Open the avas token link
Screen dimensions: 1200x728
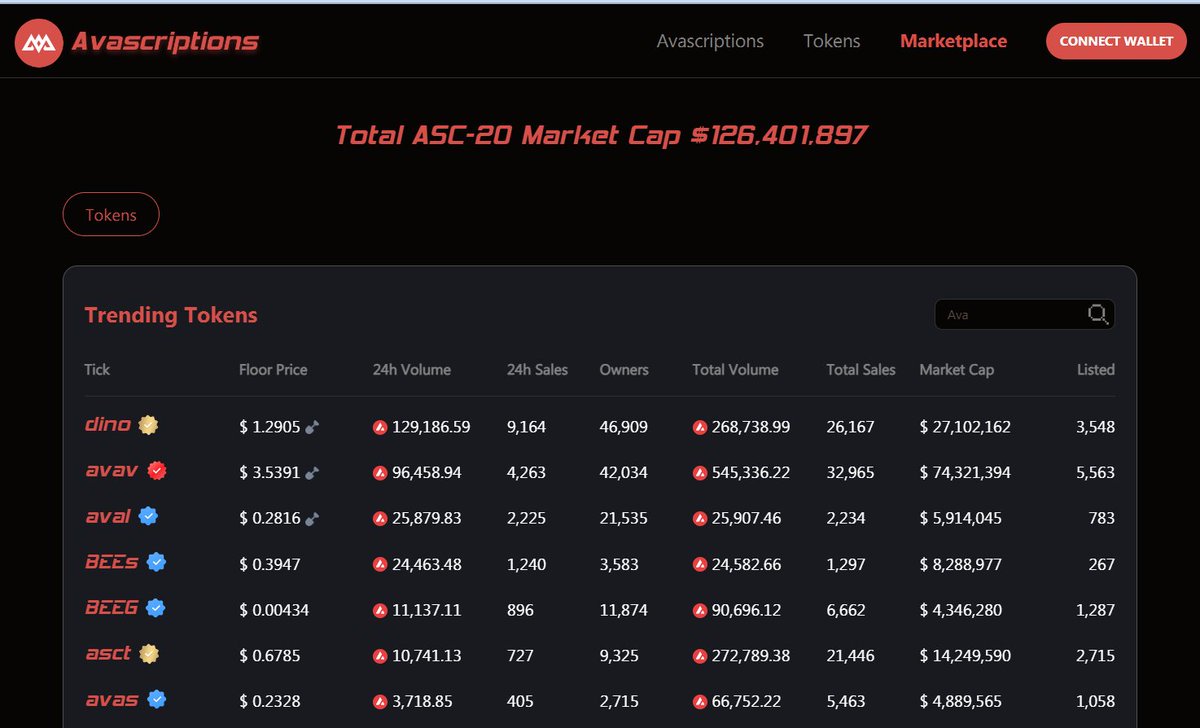coord(112,699)
